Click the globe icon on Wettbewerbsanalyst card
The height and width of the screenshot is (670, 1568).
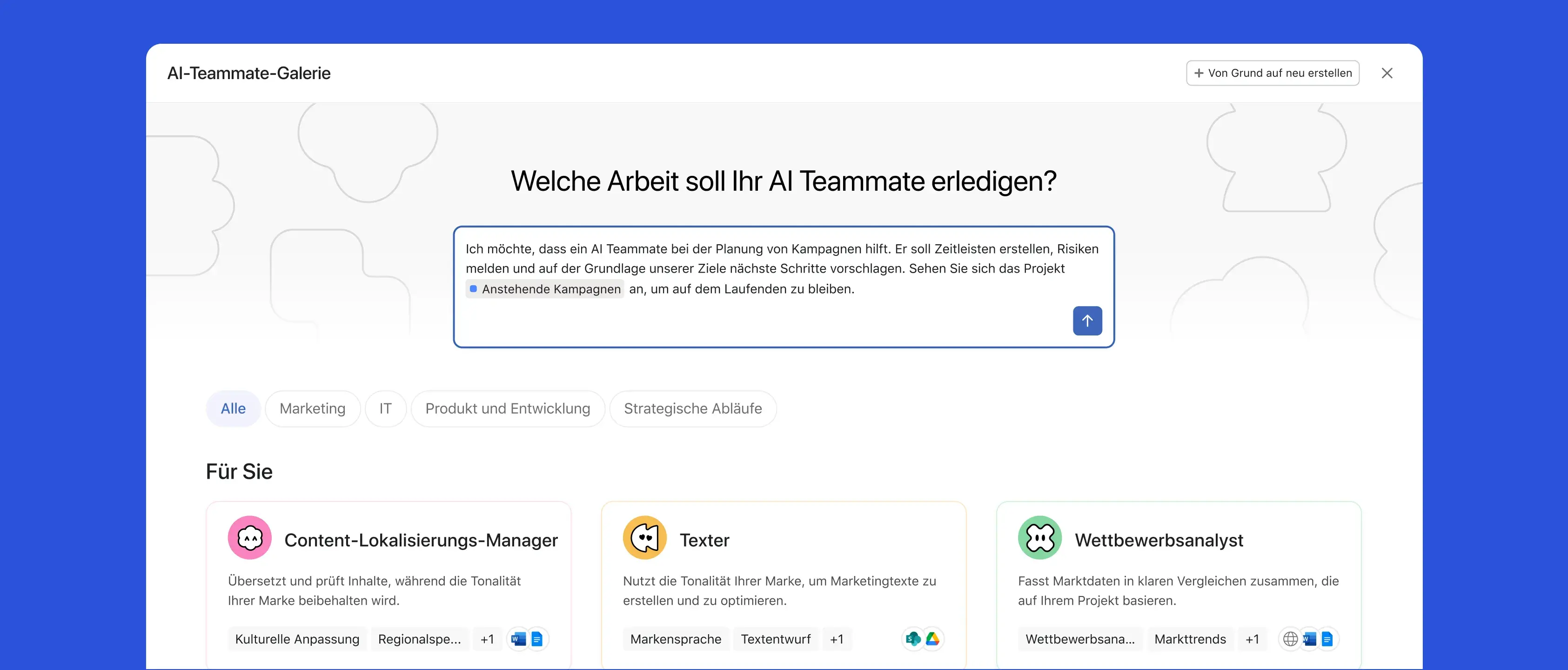1290,639
